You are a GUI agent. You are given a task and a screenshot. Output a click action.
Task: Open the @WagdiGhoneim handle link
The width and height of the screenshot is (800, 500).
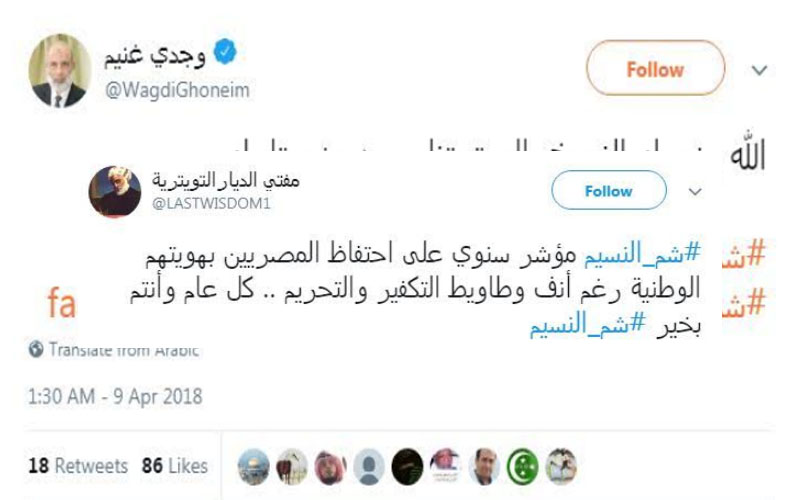point(178,90)
